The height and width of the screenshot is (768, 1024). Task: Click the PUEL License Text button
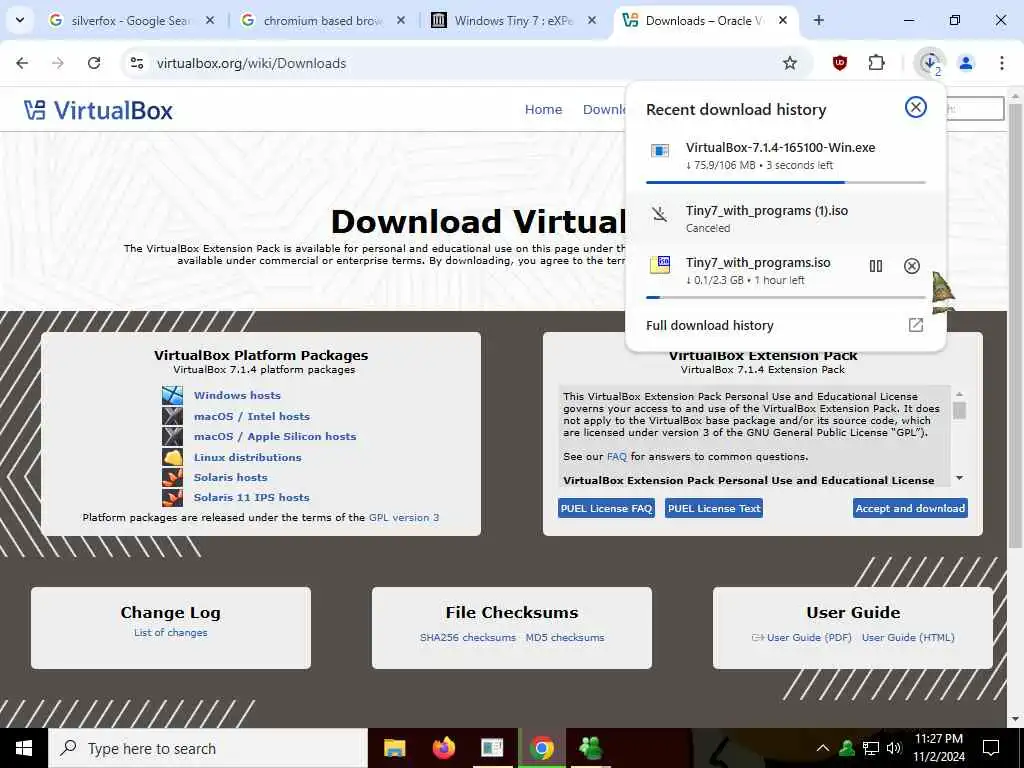714,508
